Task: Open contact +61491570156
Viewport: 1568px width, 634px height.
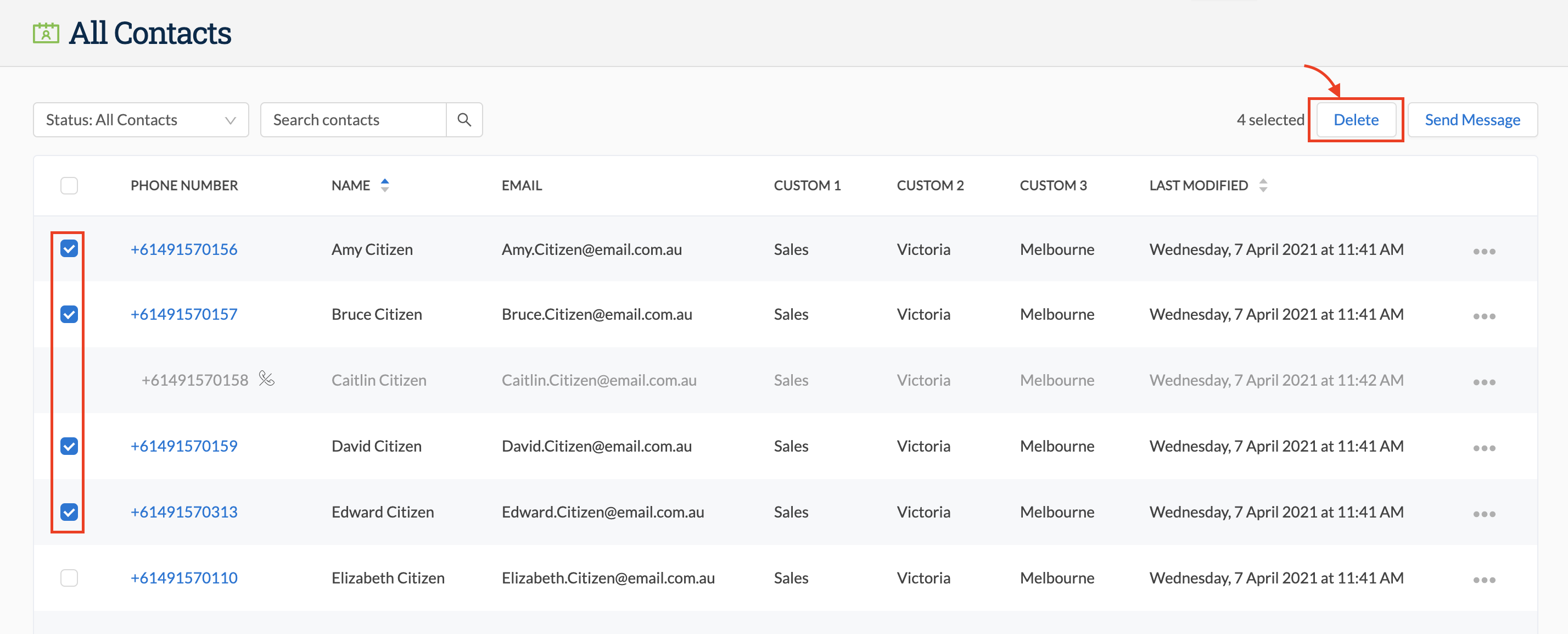Action: click(184, 249)
